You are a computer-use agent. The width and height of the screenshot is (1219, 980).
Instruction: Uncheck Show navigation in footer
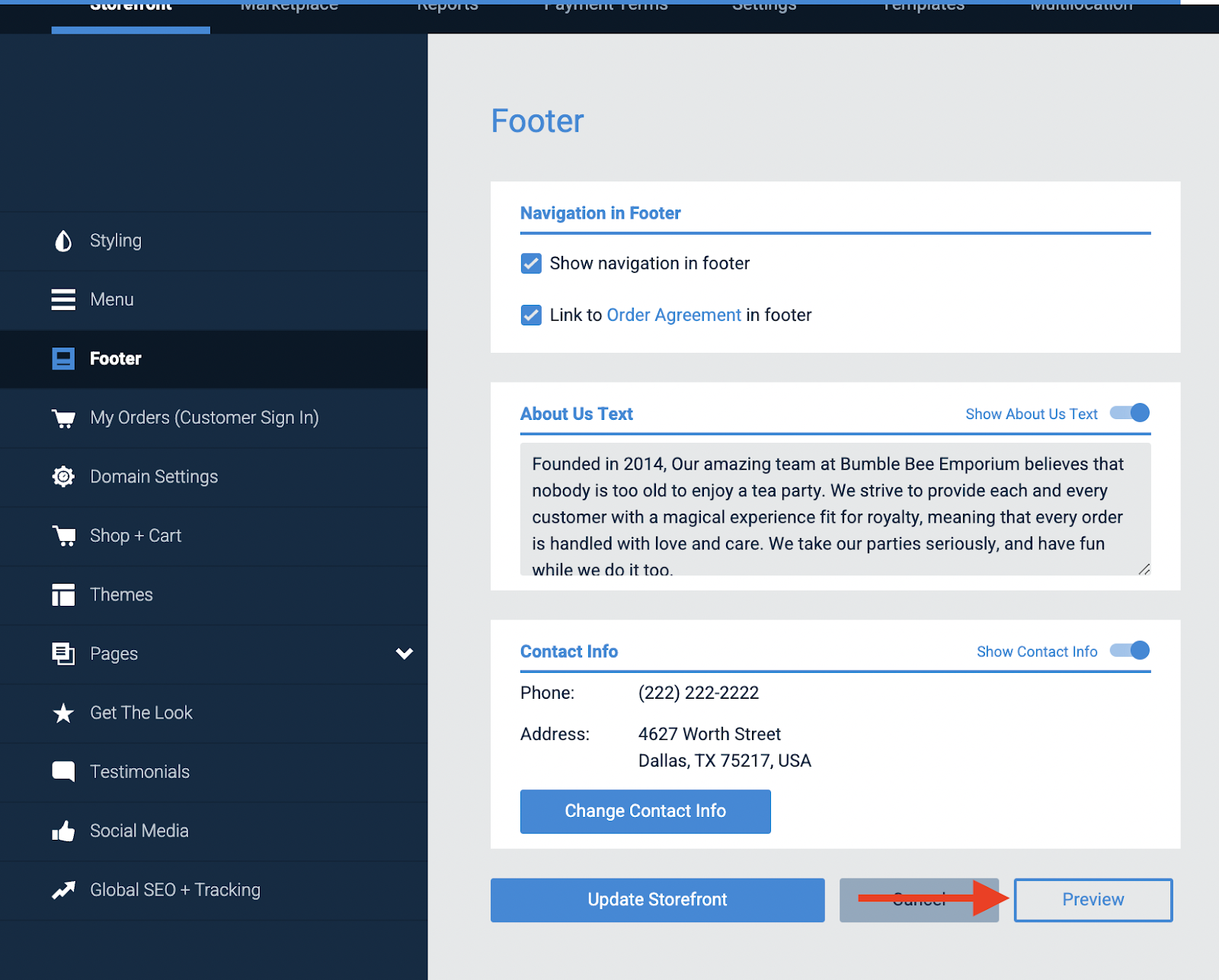[x=530, y=263]
